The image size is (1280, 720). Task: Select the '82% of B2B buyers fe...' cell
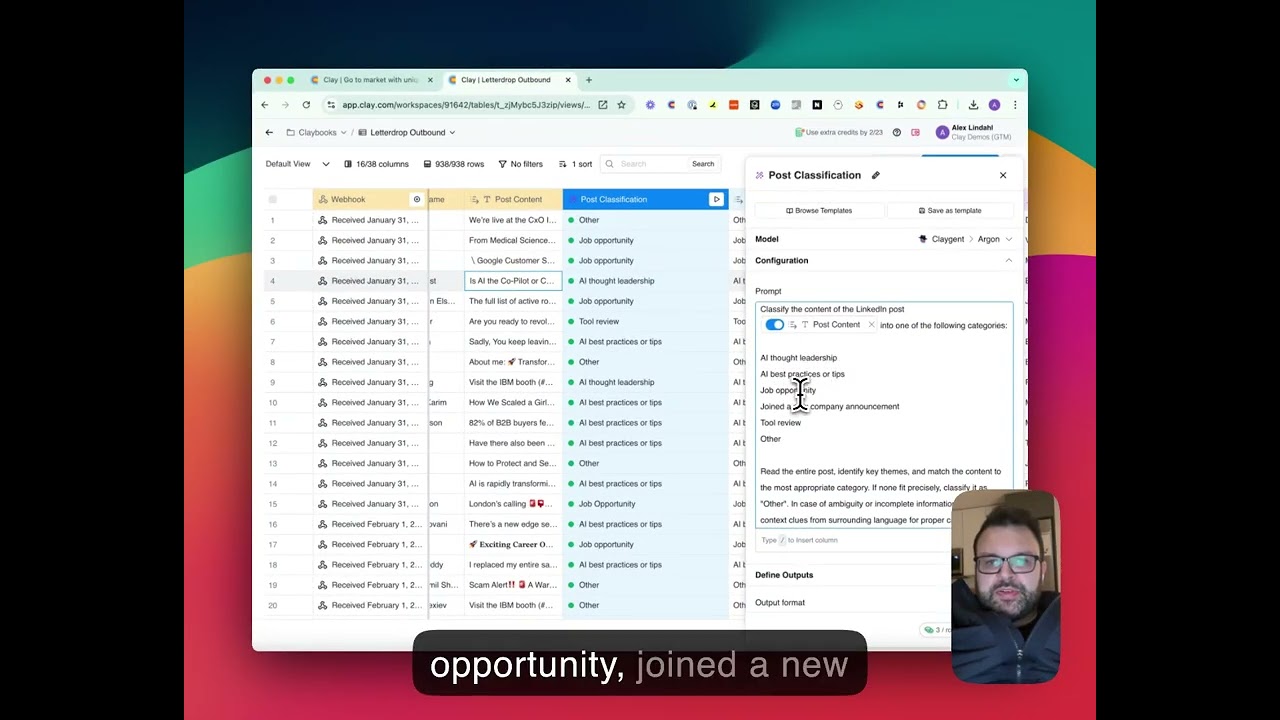[513, 423]
